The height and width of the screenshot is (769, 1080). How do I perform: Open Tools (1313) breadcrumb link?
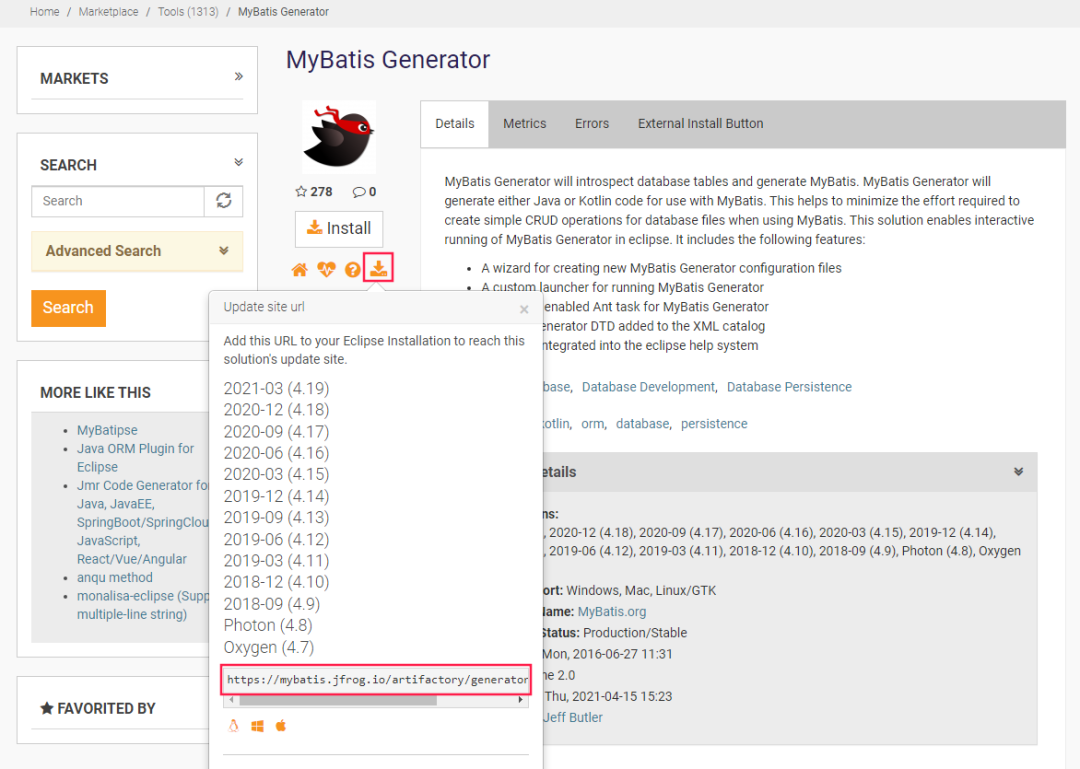coord(188,12)
